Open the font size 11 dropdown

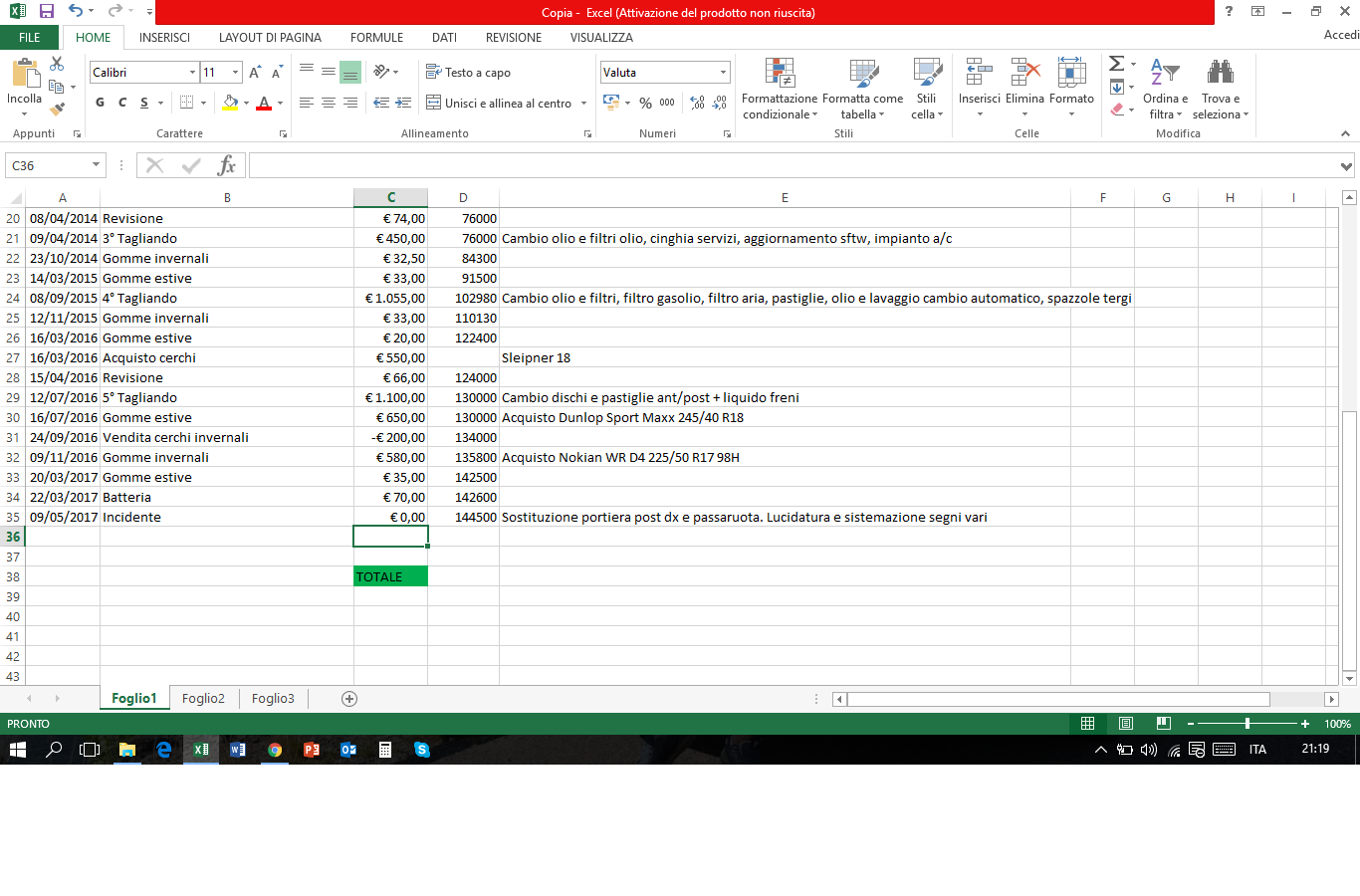click(236, 73)
